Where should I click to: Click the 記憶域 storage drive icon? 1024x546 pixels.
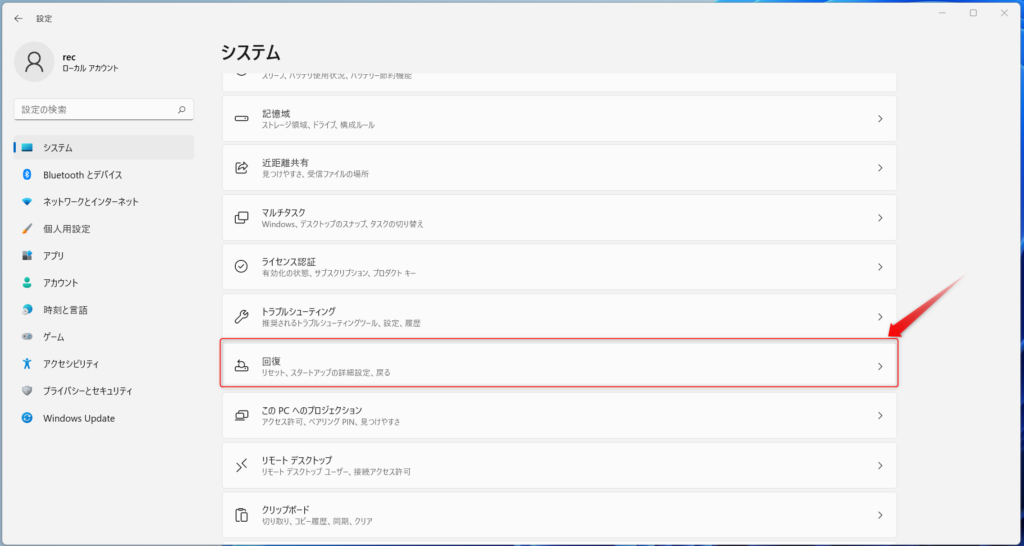coord(242,119)
